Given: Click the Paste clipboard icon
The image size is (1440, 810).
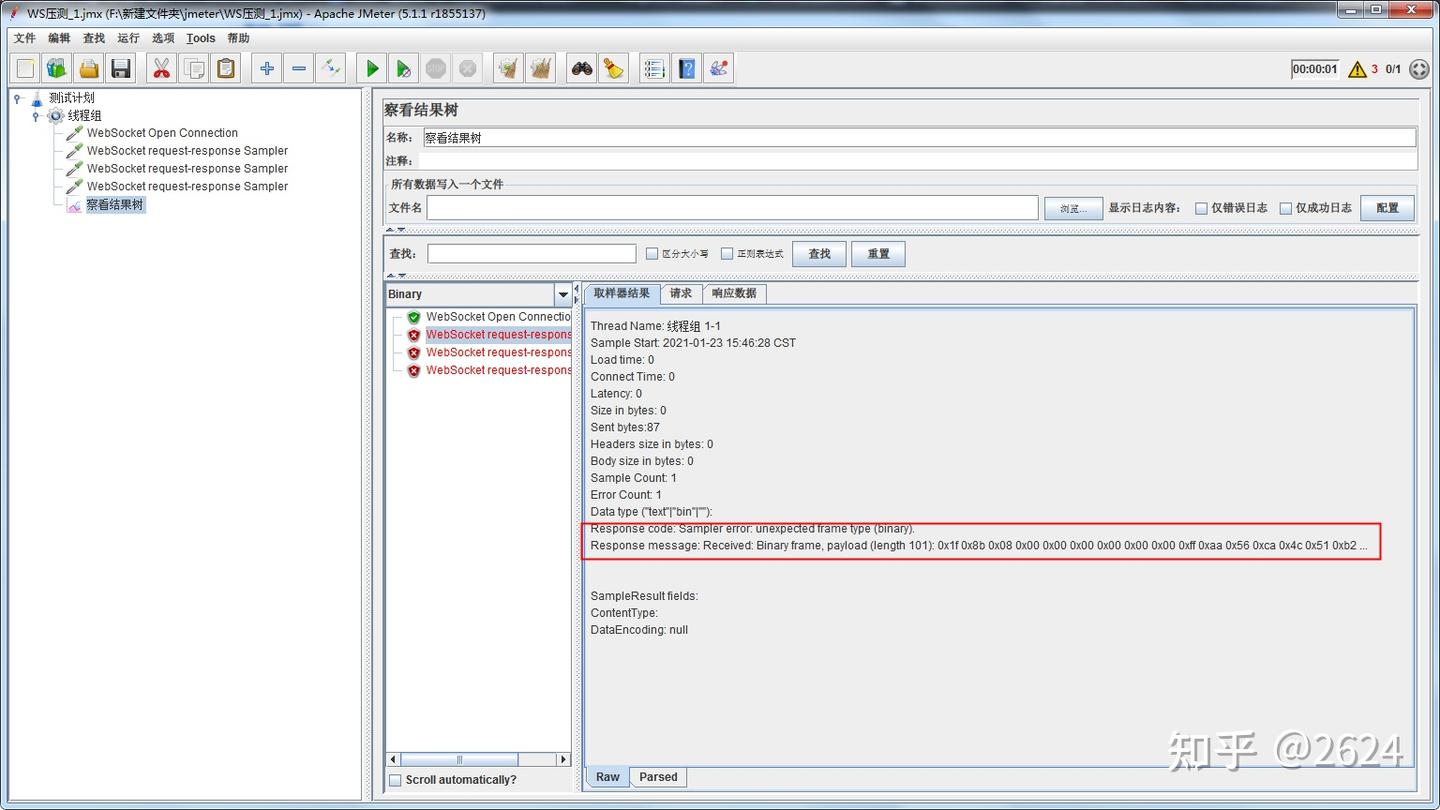Looking at the screenshot, I should coord(226,69).
